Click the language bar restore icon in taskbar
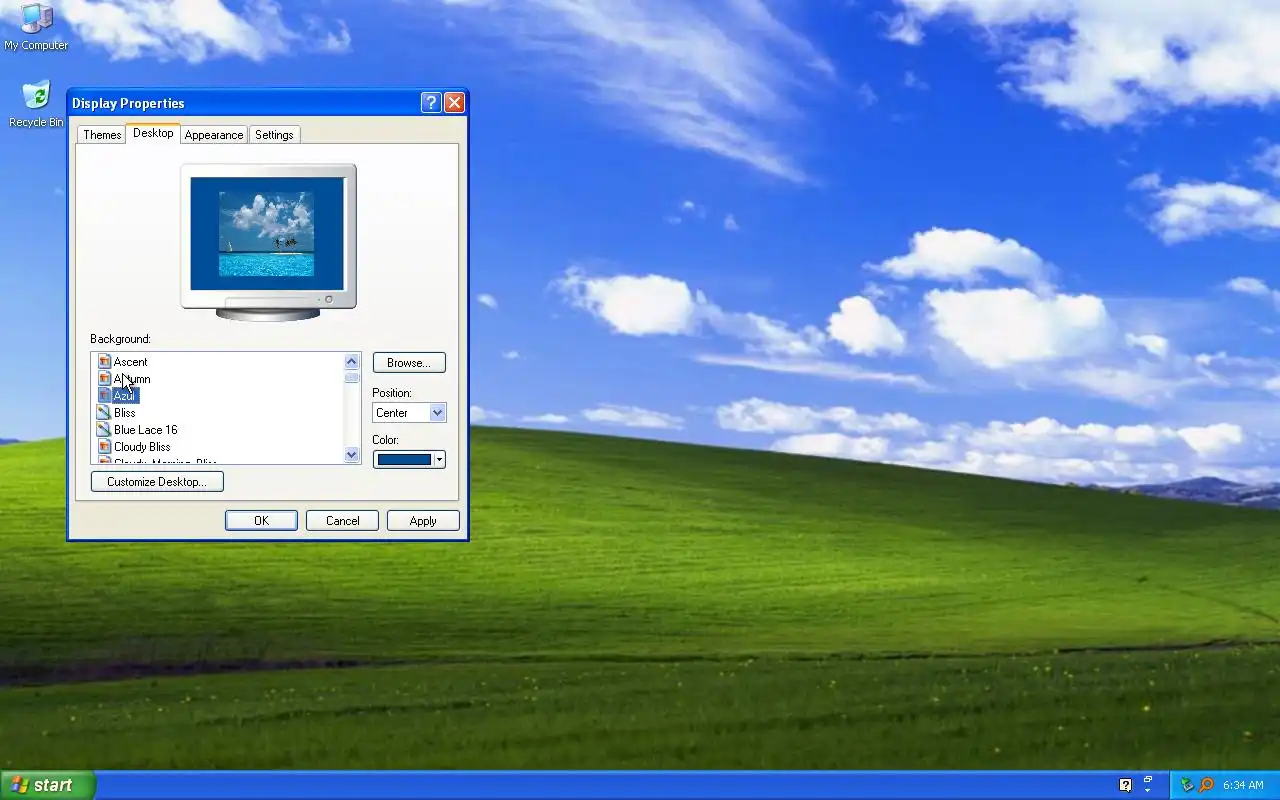Viewport: 1280px width, 800px height. tap(1148, 781)
